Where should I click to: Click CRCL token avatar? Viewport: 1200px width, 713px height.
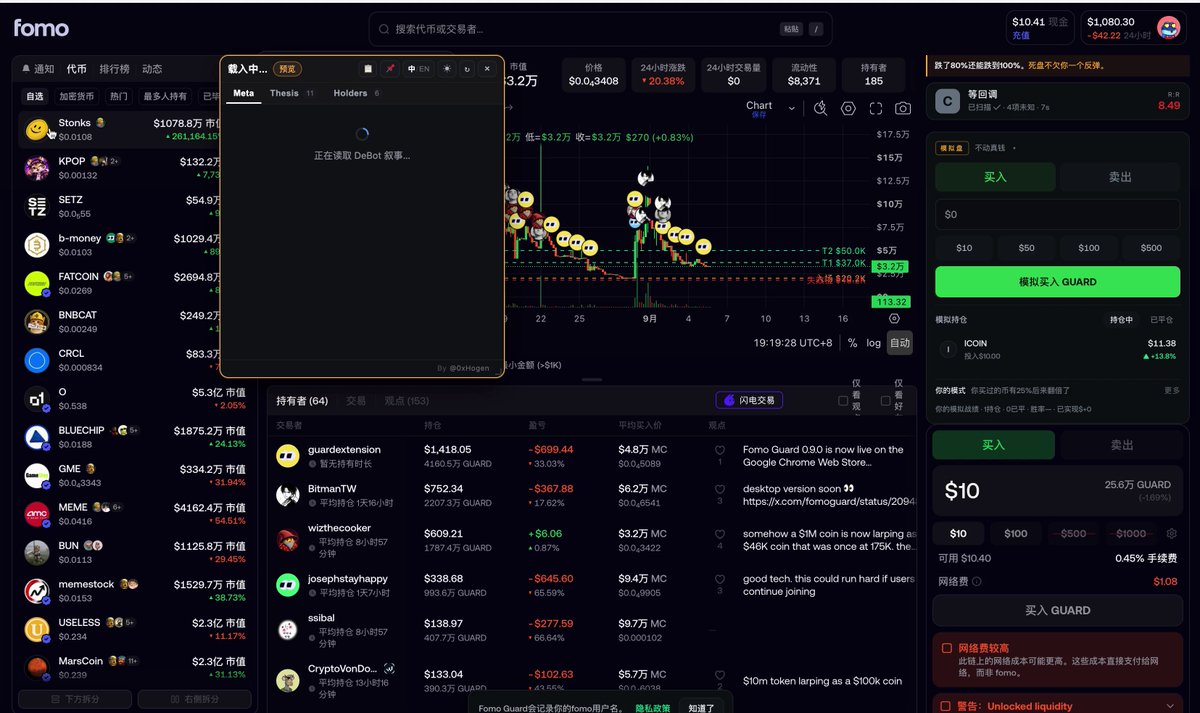click(x=37, y=360)
